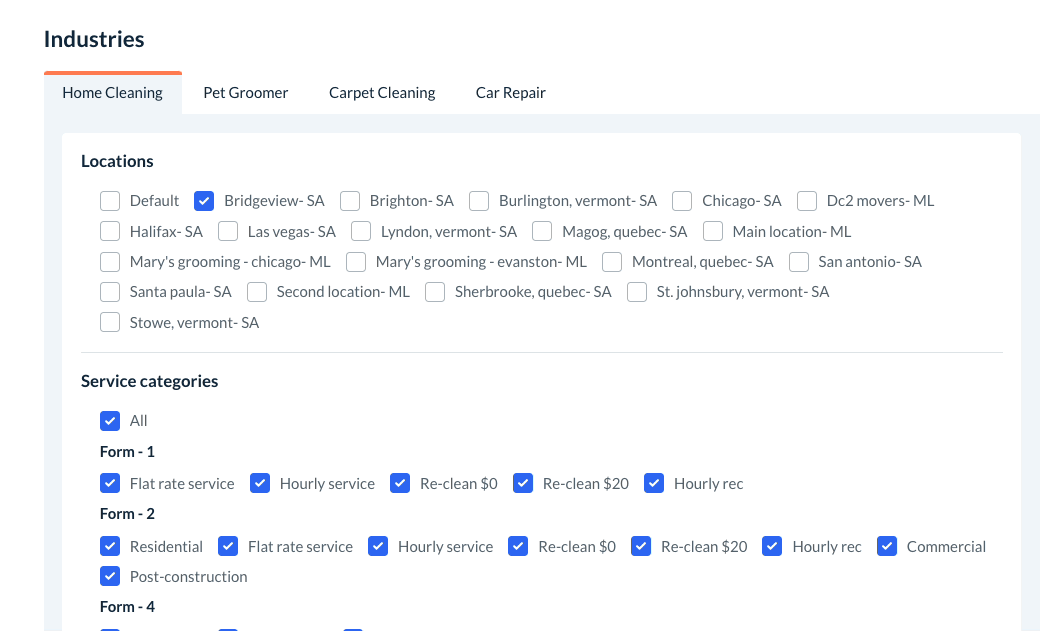
Task: Switch to the Pet Groomer tab
Action: point(245,93)
